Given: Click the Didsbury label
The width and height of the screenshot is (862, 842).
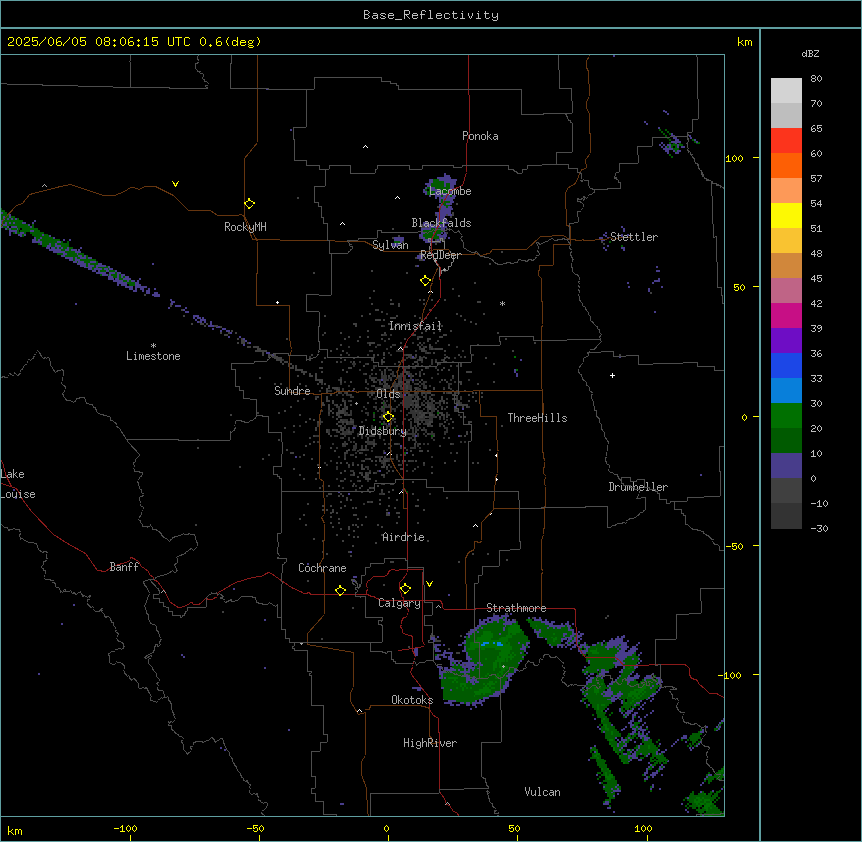Looking at the screenshot, I should coord(383,431).
